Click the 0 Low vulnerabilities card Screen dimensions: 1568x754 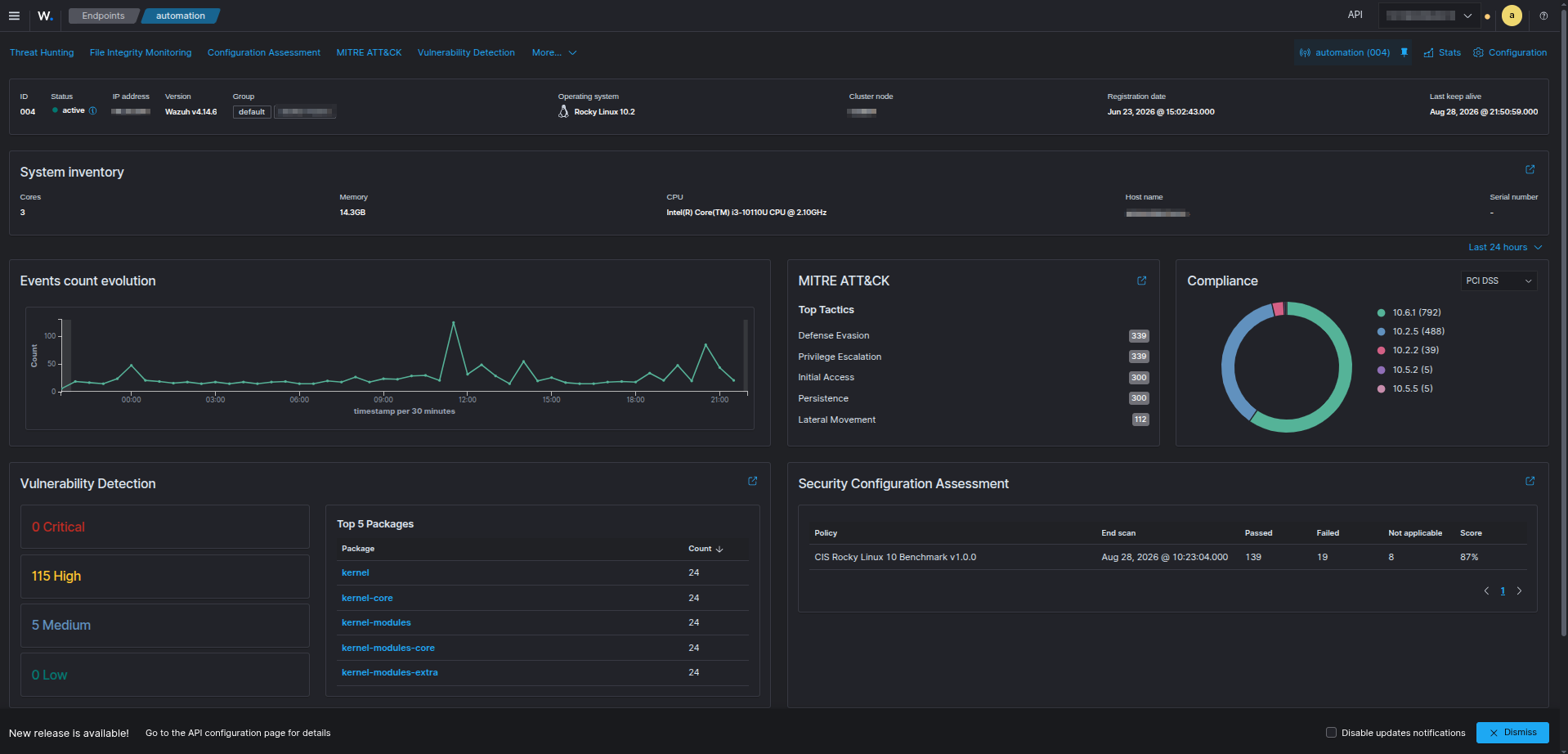pyautogui.click(x=165, y=675)
